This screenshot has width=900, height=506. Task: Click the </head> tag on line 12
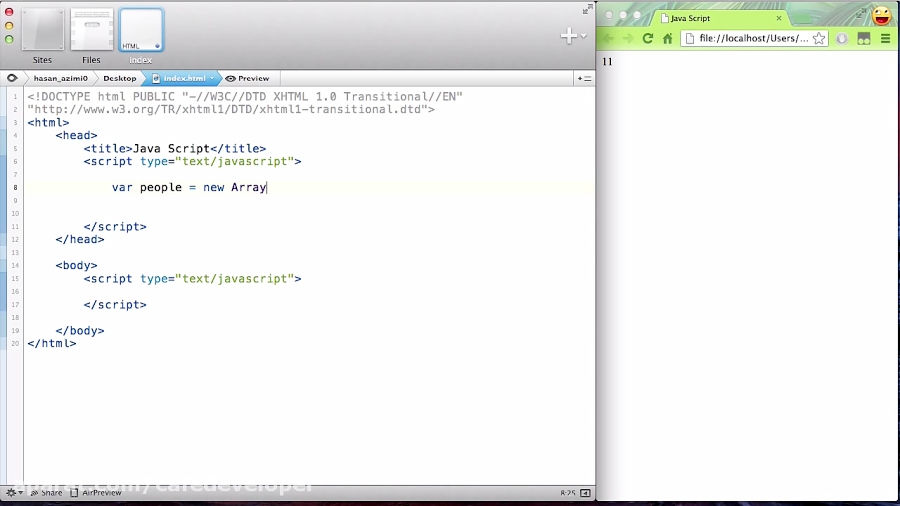[x=80, y=239]
